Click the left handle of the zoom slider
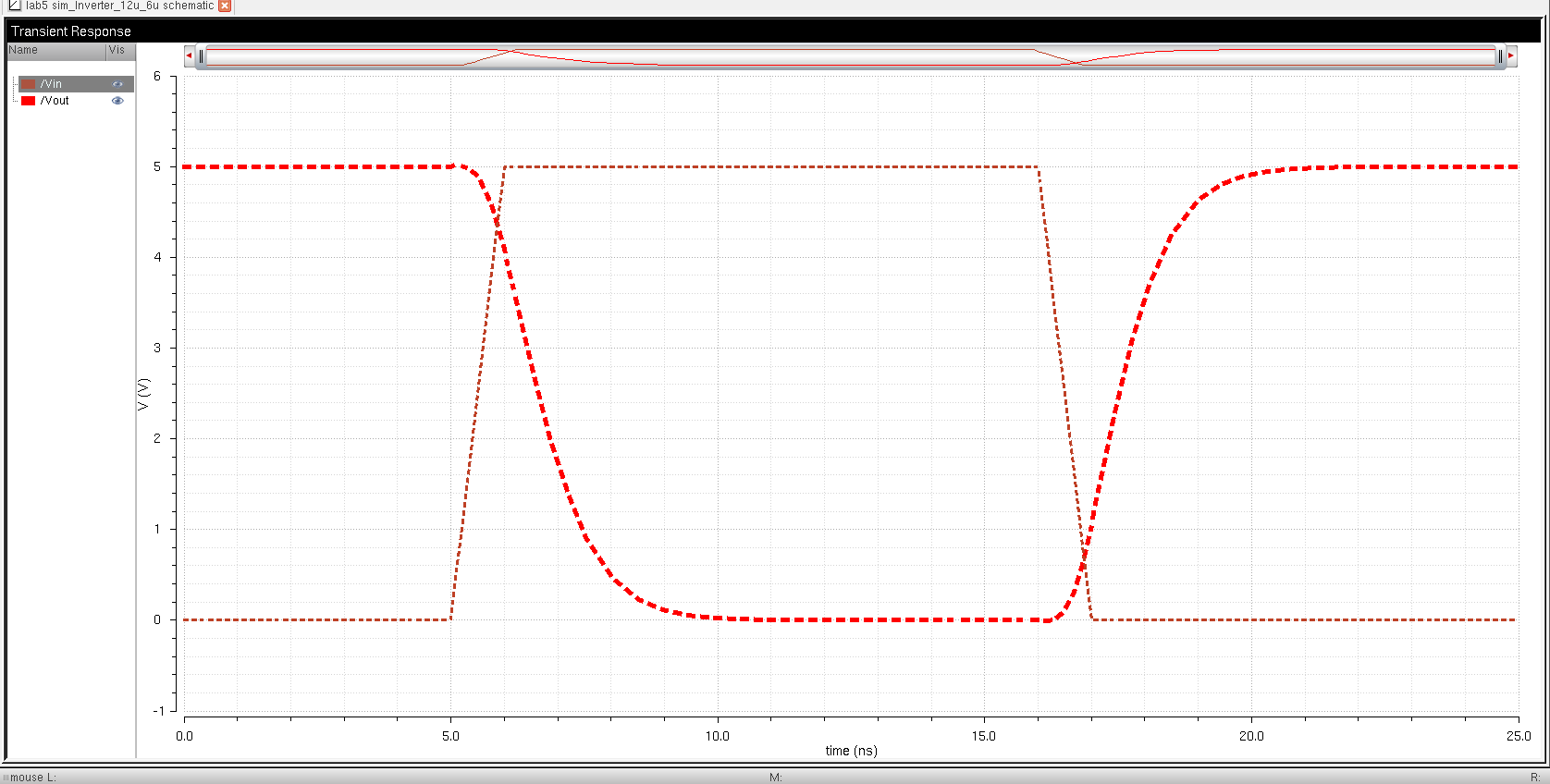Viewport: 1550px width, 784px height. pyautogui.click(x=201, y=56)
